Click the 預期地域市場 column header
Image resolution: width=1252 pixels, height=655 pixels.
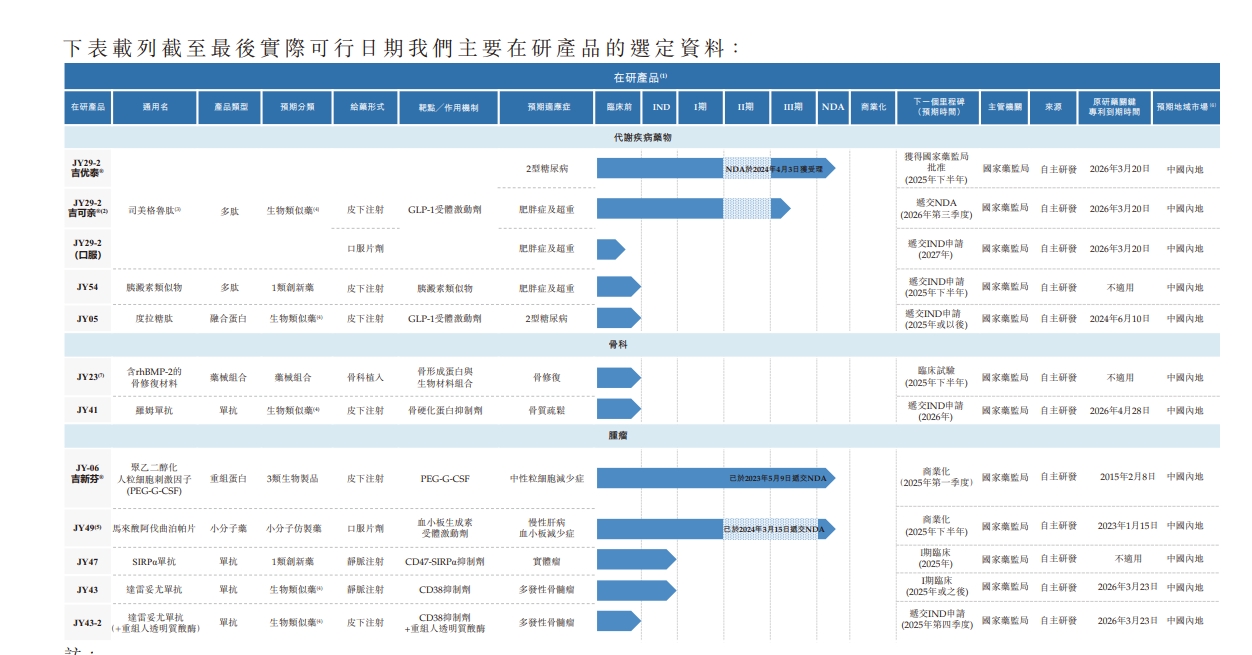coord(1185,107)
